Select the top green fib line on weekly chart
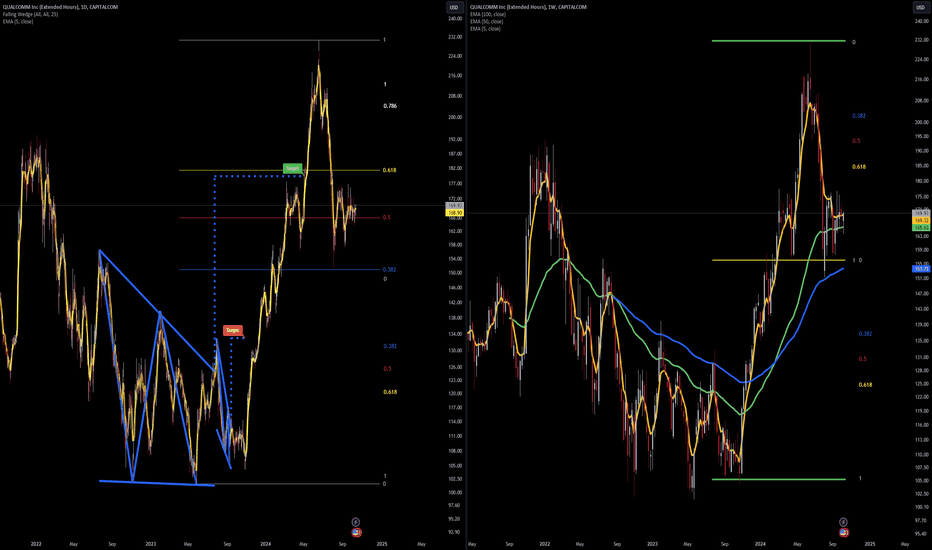 [779, 41]
